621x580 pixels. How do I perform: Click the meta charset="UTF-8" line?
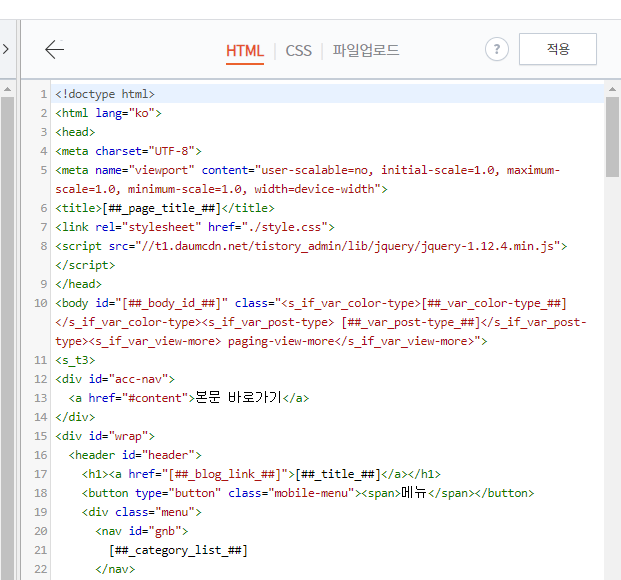click(128, 151)
